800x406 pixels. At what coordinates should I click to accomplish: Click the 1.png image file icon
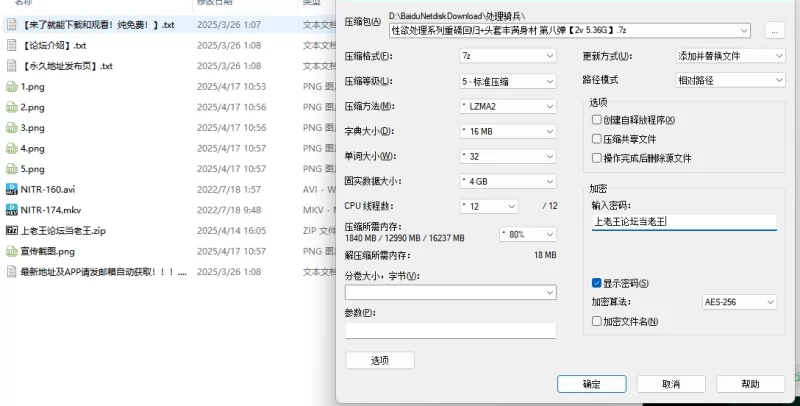[12, 87]
